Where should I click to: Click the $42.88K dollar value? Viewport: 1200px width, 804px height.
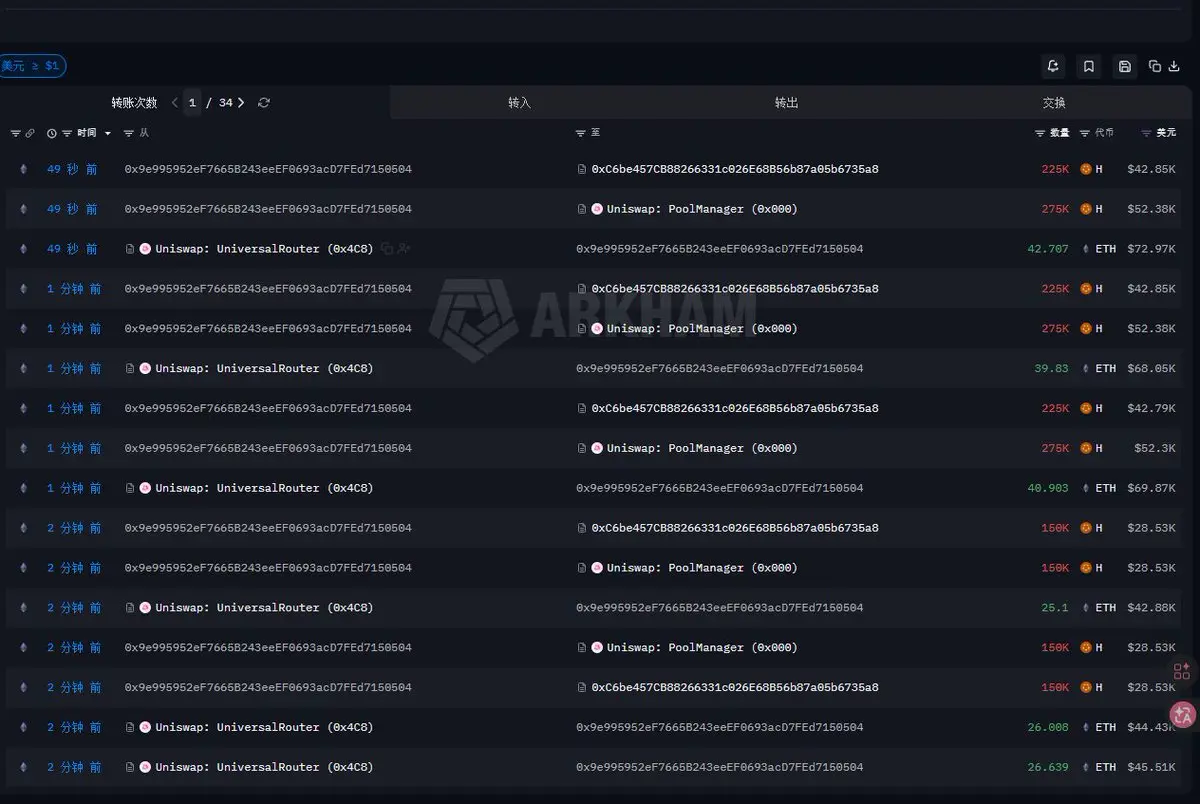(x=1151, y=608)
